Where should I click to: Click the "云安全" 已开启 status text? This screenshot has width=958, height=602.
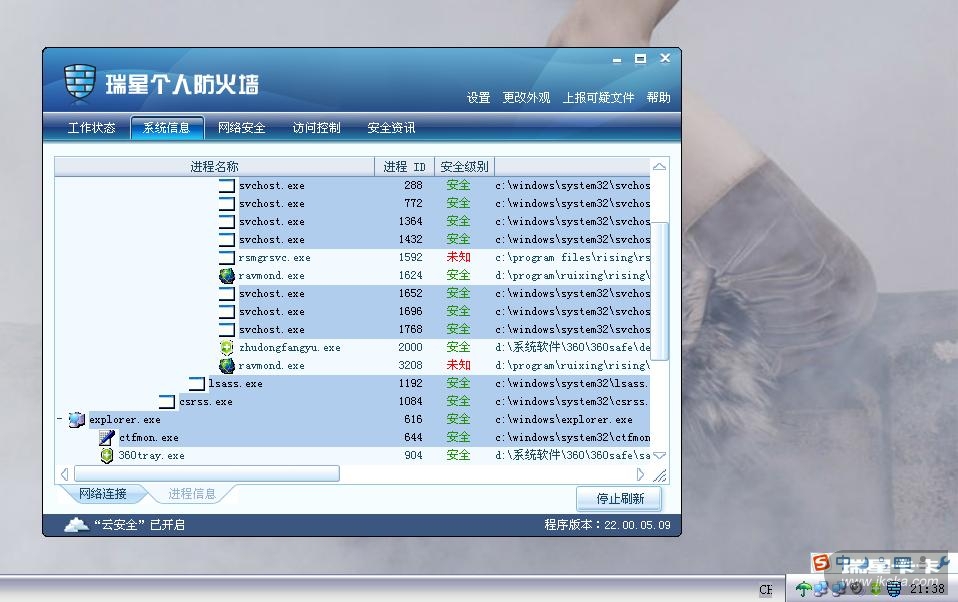pyautogui.click(x=139, y=524)
